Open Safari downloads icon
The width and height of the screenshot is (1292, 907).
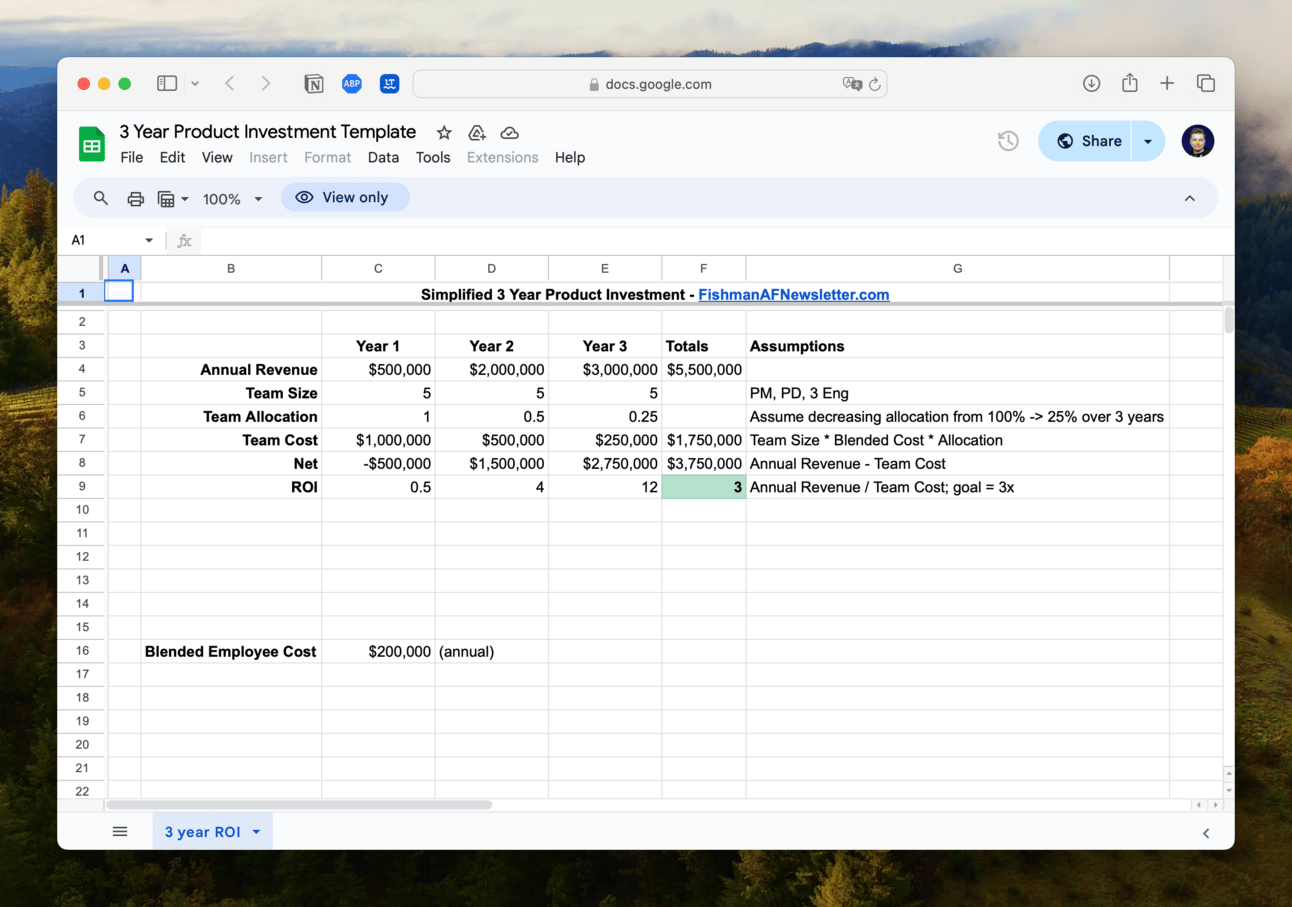click(x=1092, y=84)
